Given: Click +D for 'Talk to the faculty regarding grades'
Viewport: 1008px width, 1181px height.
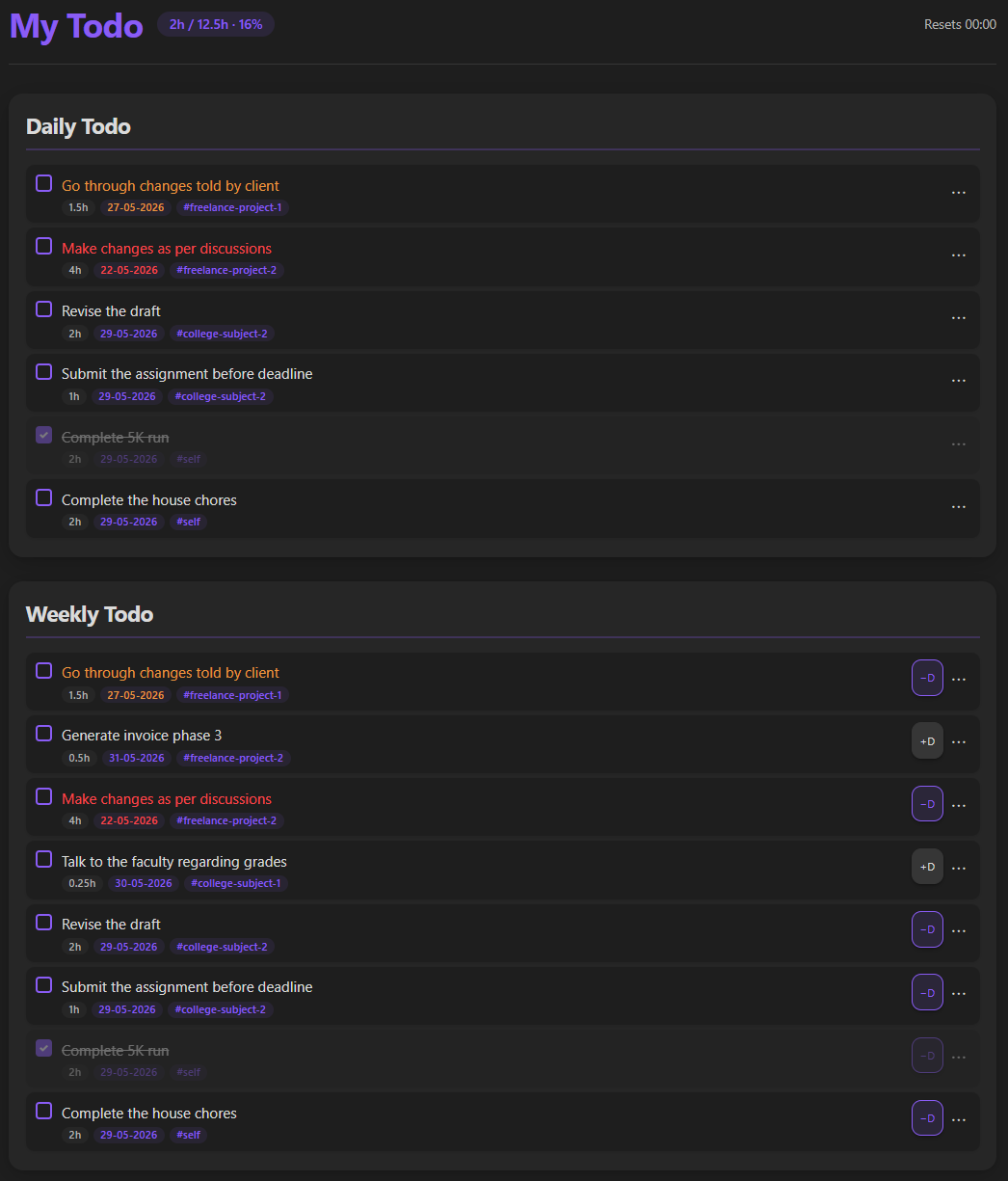Looking at the screenshot, I should click(x=927, y=867).
